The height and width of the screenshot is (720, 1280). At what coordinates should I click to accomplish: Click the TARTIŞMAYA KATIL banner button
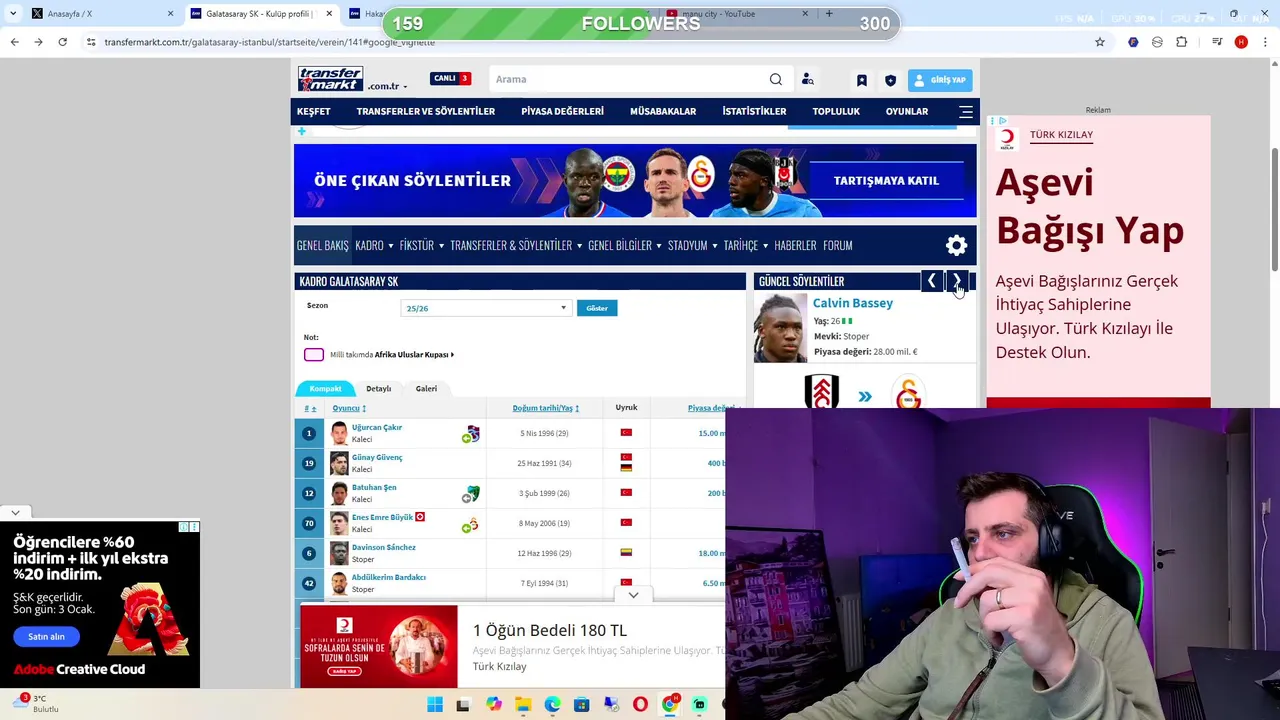coord(886,180)
